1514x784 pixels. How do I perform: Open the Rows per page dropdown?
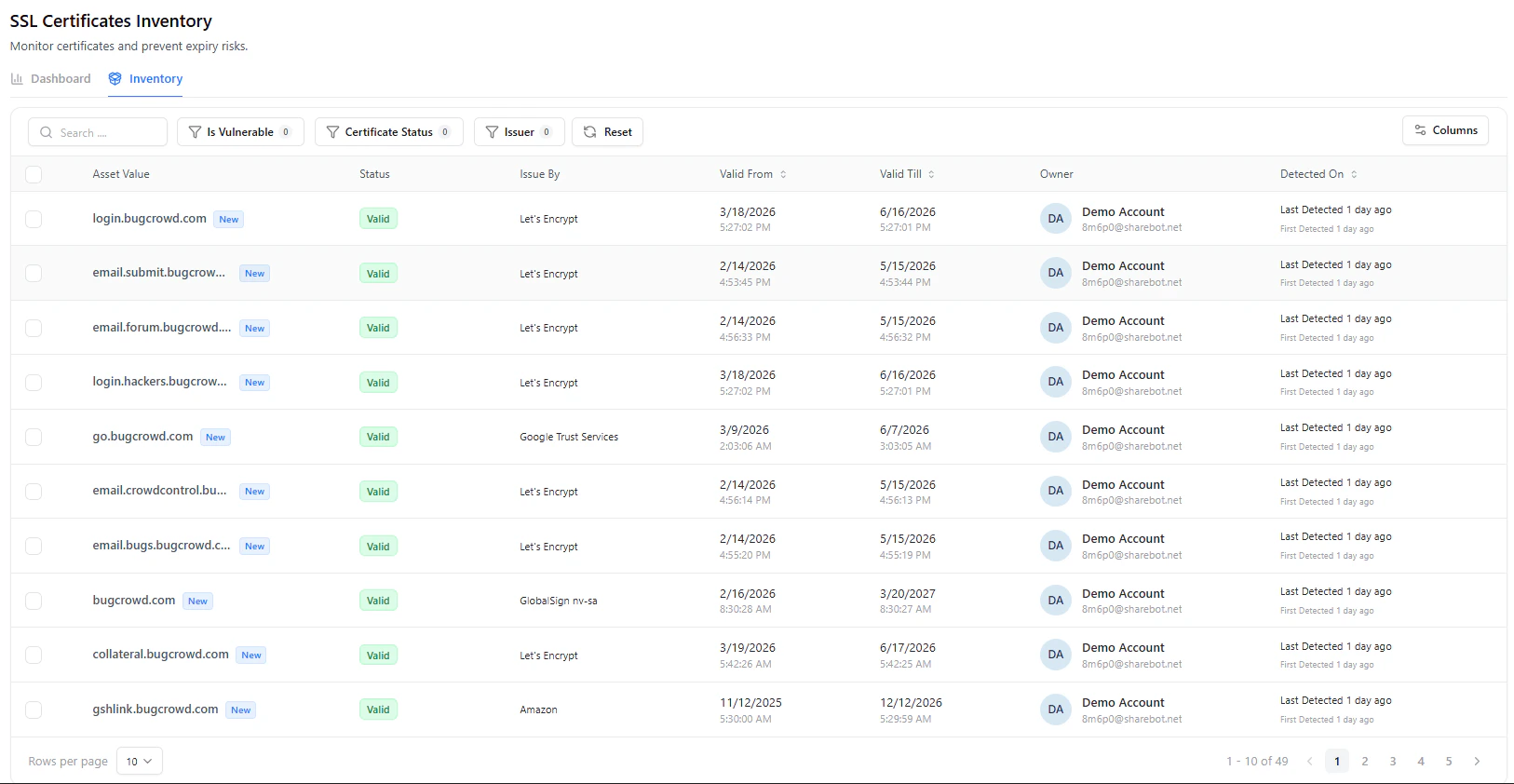click(x=140, y=762)
